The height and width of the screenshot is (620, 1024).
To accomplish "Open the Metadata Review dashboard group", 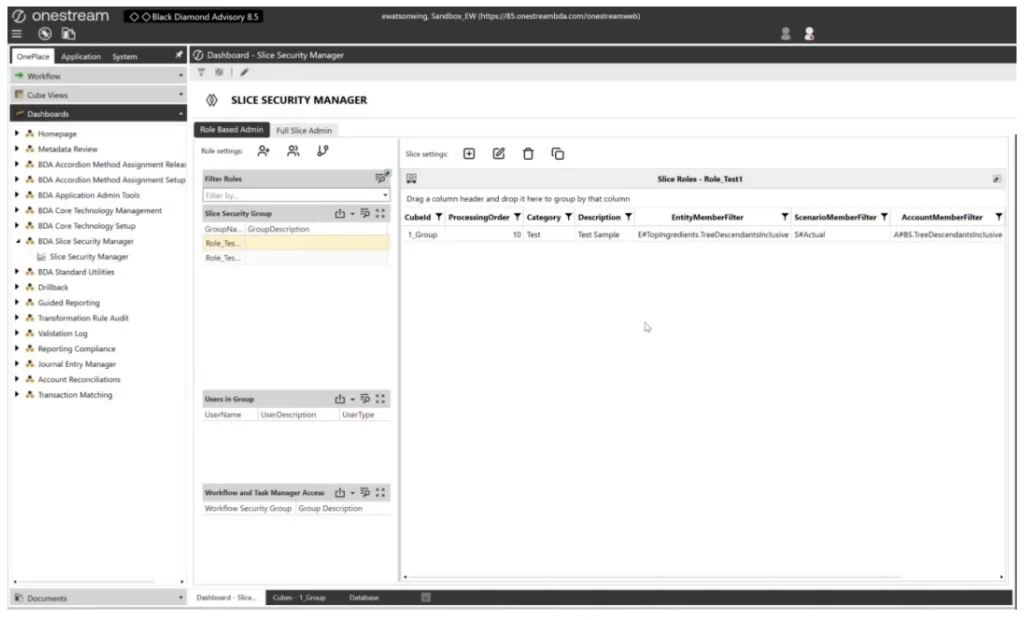I will coord(67,150).
